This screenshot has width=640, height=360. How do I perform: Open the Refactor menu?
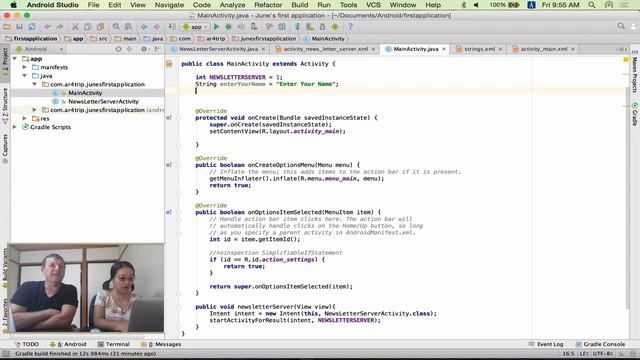[x=268, y=5]
